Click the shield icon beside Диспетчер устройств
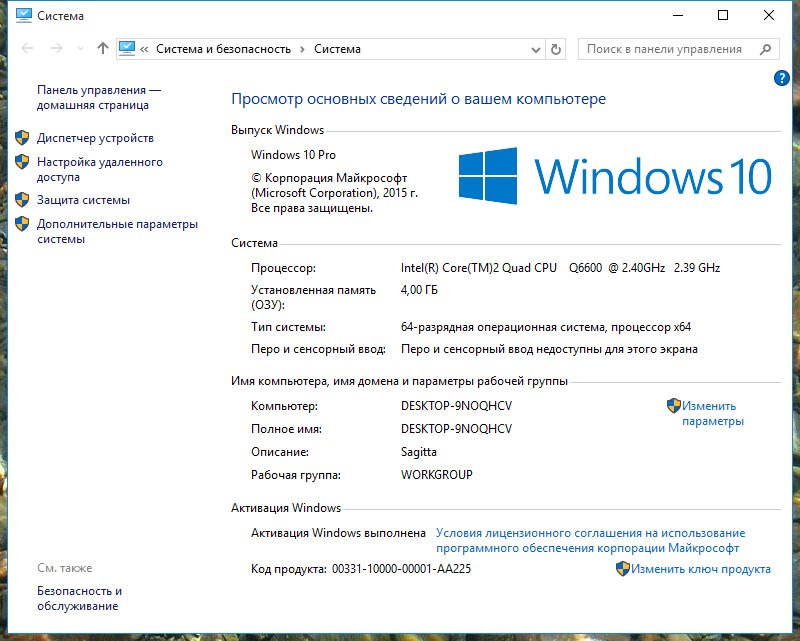Viewport: 800px width, 641px height. pyautogui.click(x=22, y=137)
